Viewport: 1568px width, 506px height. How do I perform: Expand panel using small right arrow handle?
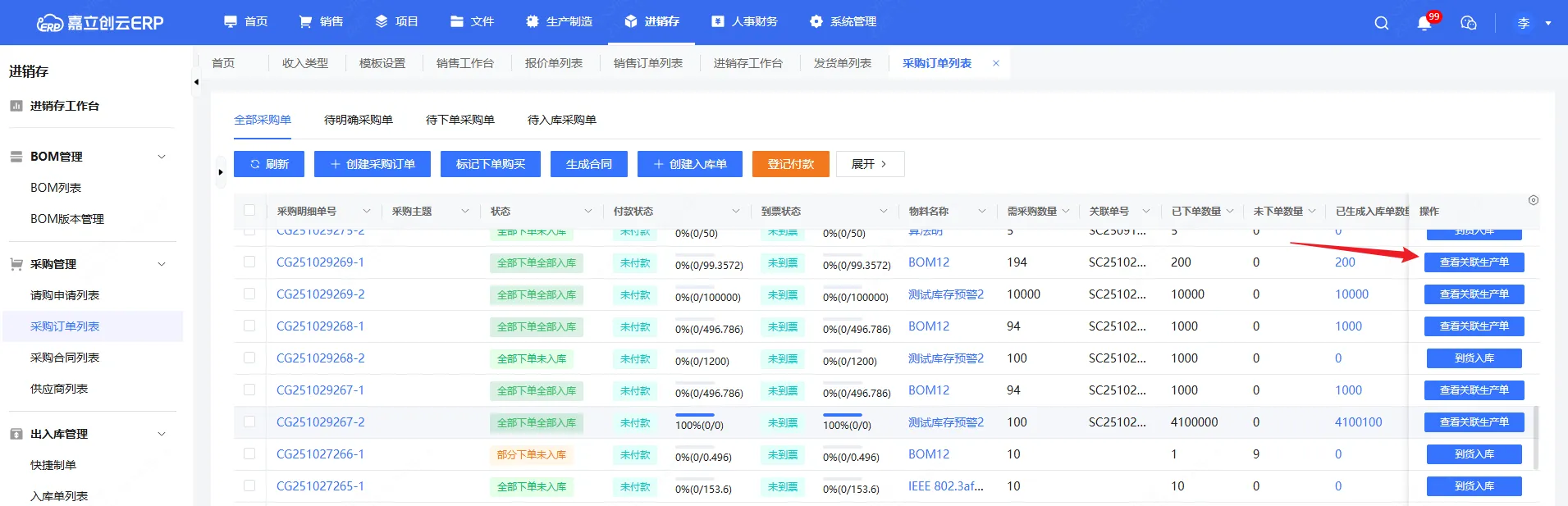tap(220, 172)
